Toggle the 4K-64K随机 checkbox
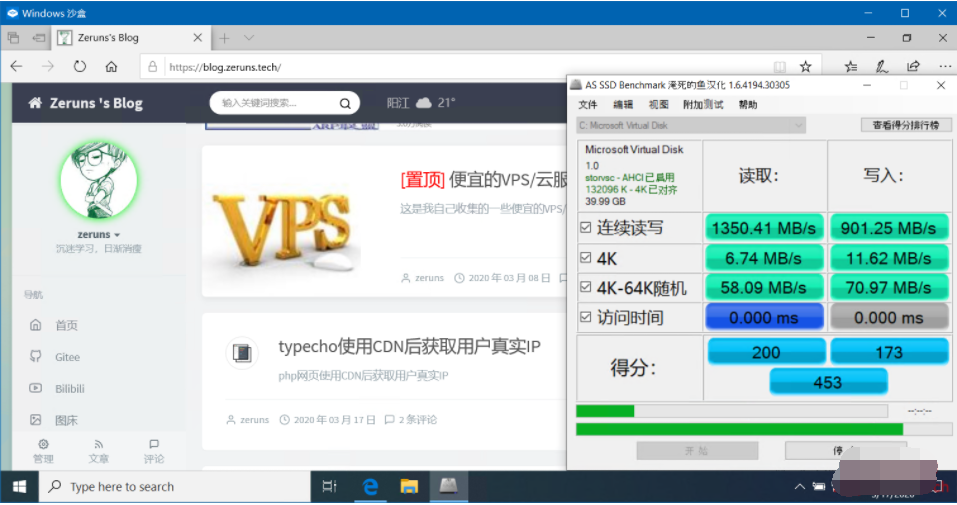 pos(585,286)
